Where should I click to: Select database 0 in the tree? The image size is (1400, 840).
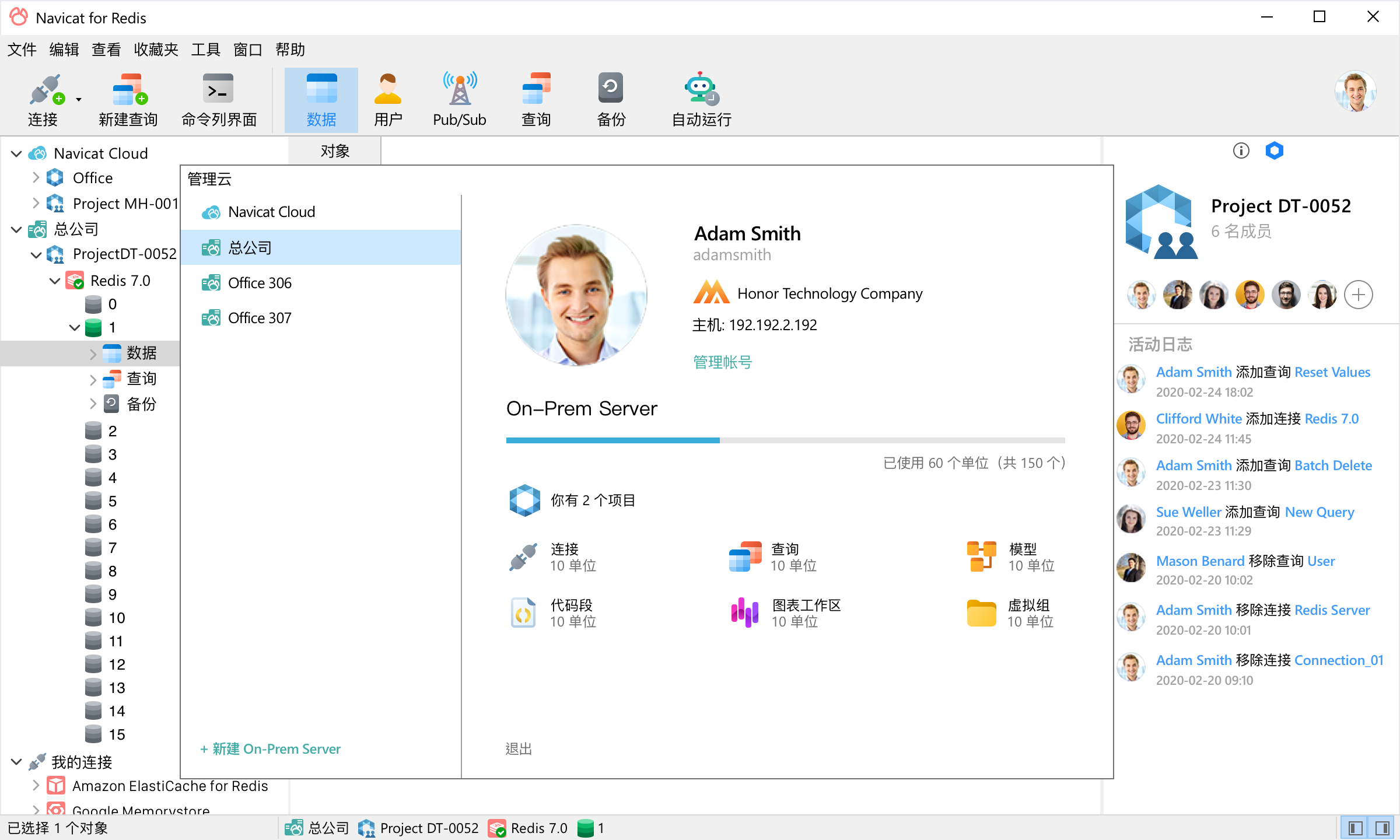pyautogui.click(x=101, y=304)
